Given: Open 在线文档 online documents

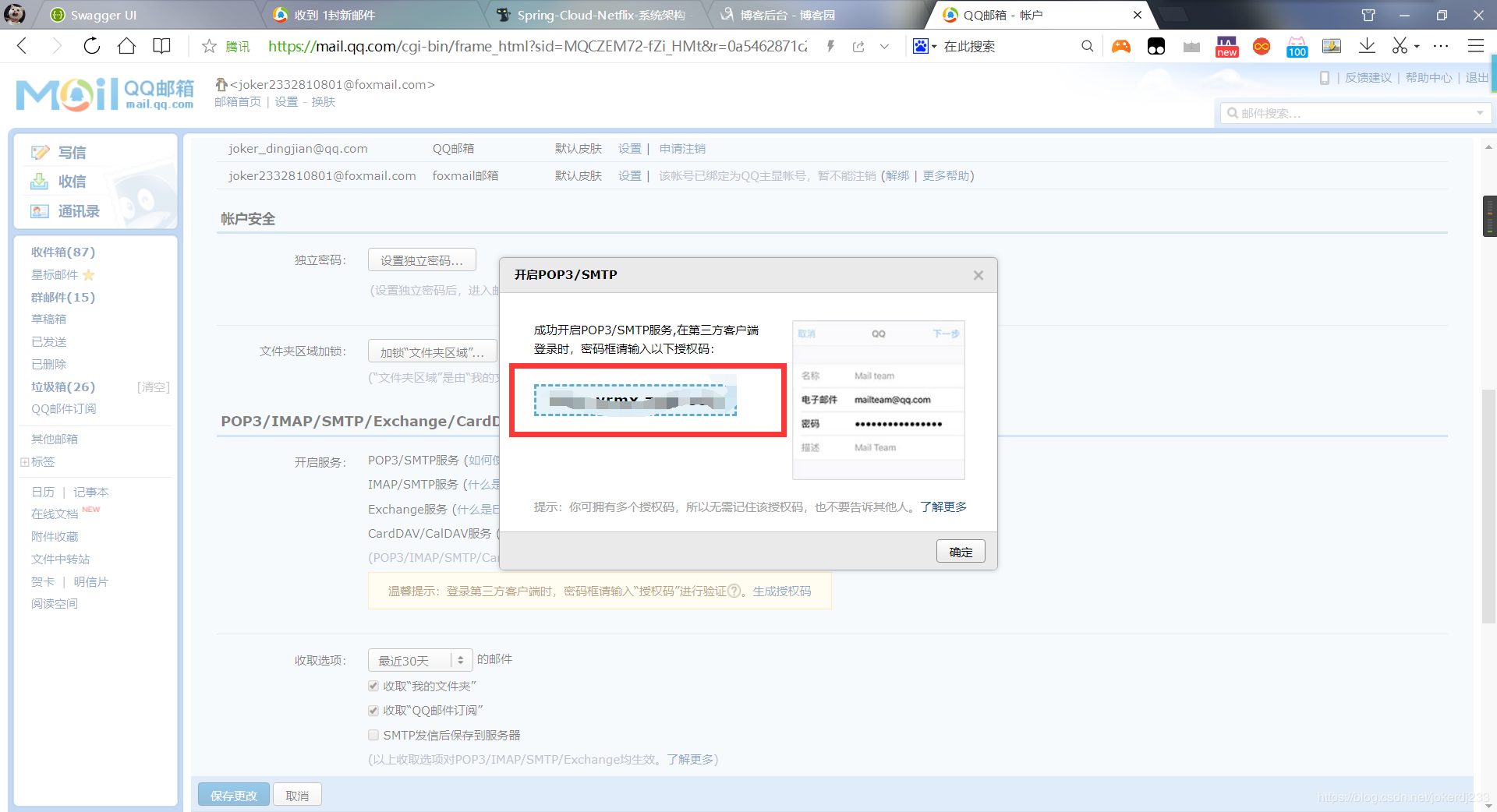Looking at the screenshot, I should pyautogui.click(x=55, y=514).
